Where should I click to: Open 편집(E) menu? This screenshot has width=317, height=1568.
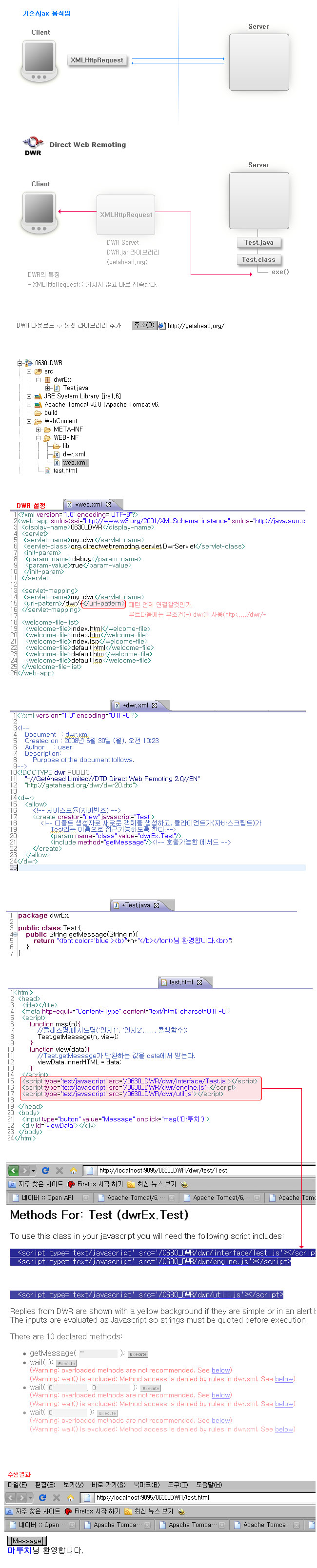pos(46,1485)
